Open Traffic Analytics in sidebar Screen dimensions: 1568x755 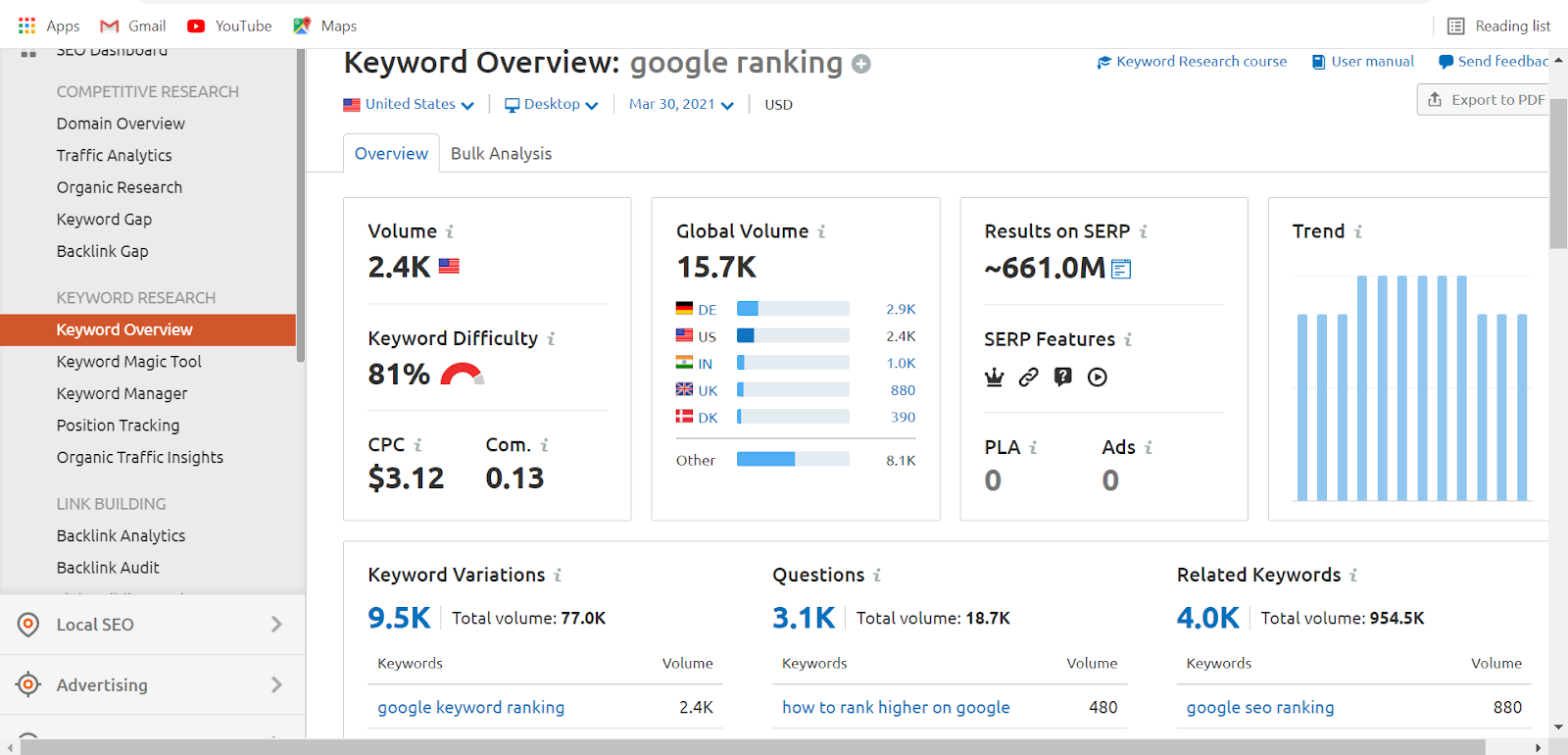click(x=114, y=156)
